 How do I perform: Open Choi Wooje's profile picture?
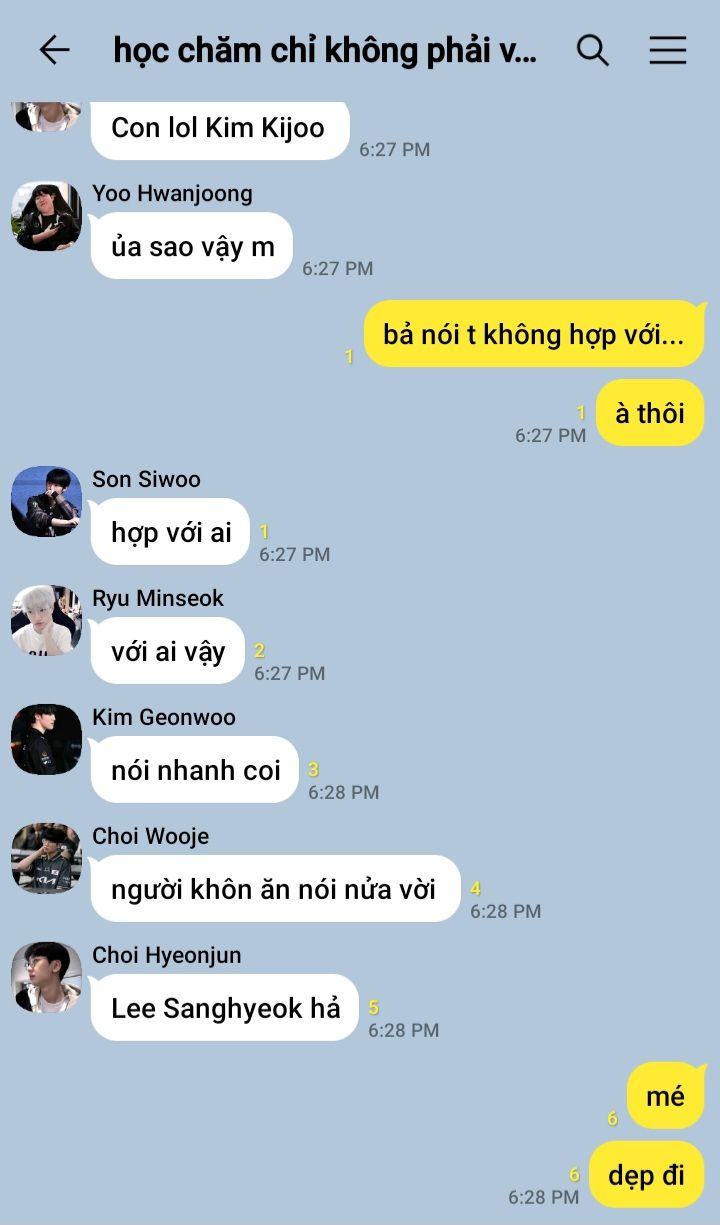[x=46, y=859]
